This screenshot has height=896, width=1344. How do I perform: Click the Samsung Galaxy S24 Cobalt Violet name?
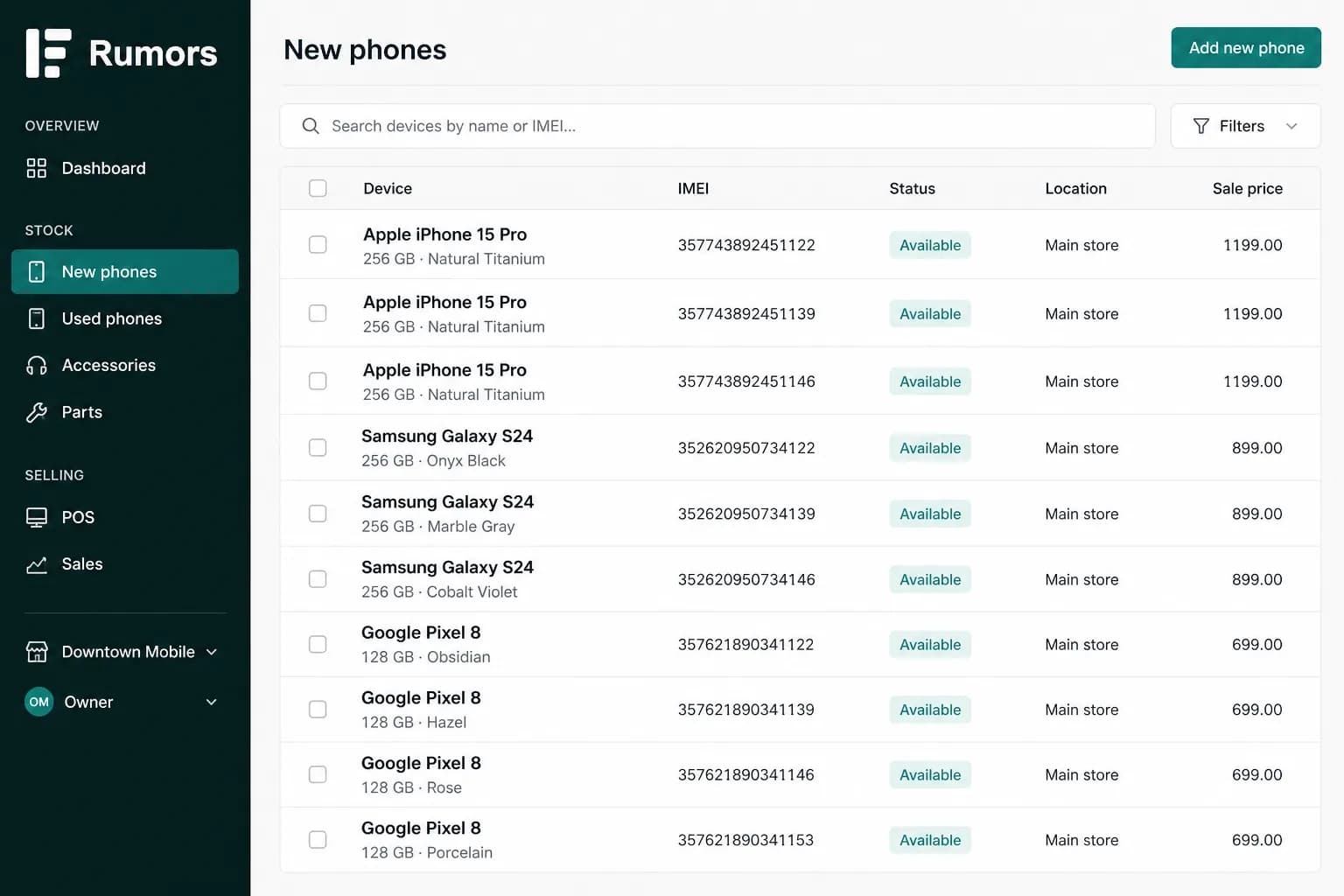pos(447,567)
